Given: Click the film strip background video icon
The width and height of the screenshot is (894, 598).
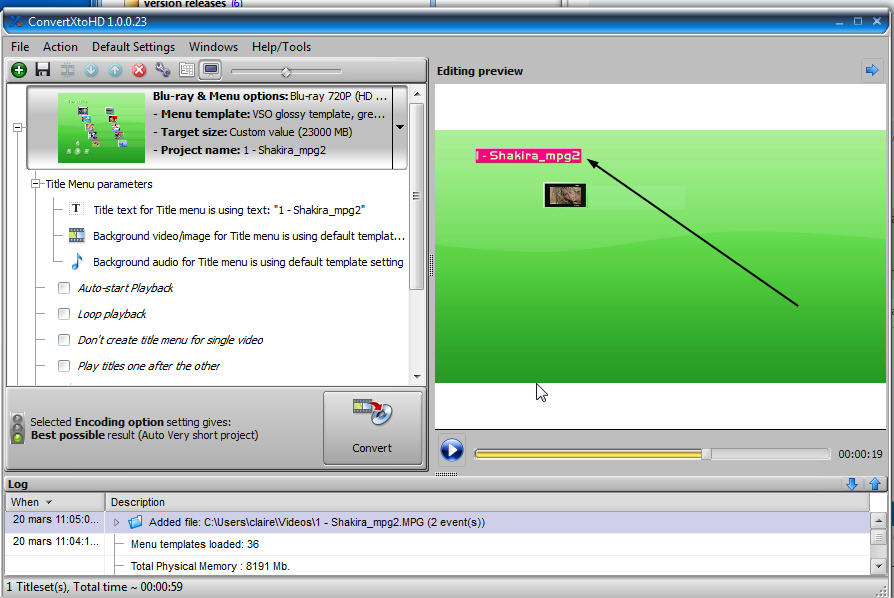Looking at the screenshot, I should 76,235.
